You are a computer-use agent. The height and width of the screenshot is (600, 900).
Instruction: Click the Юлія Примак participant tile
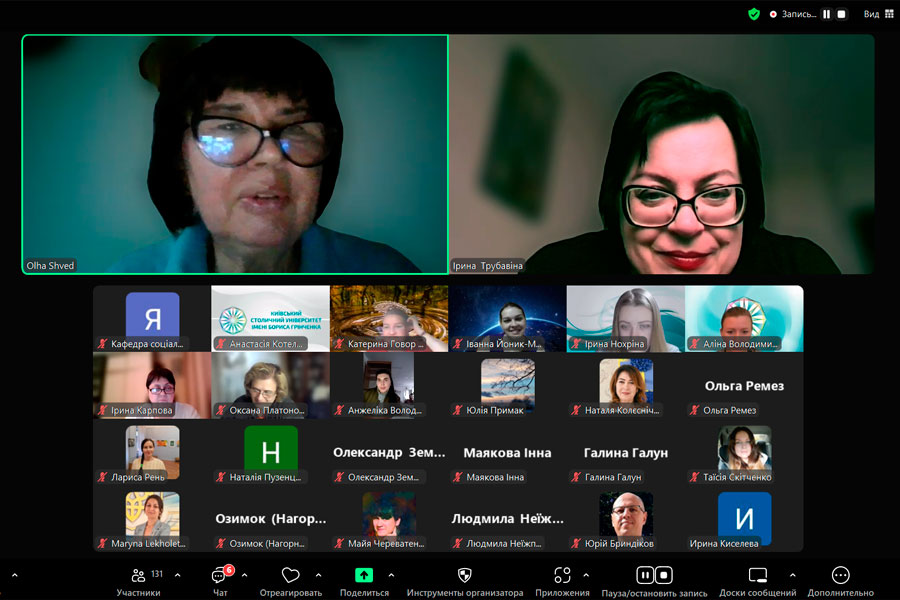(507, 385)
